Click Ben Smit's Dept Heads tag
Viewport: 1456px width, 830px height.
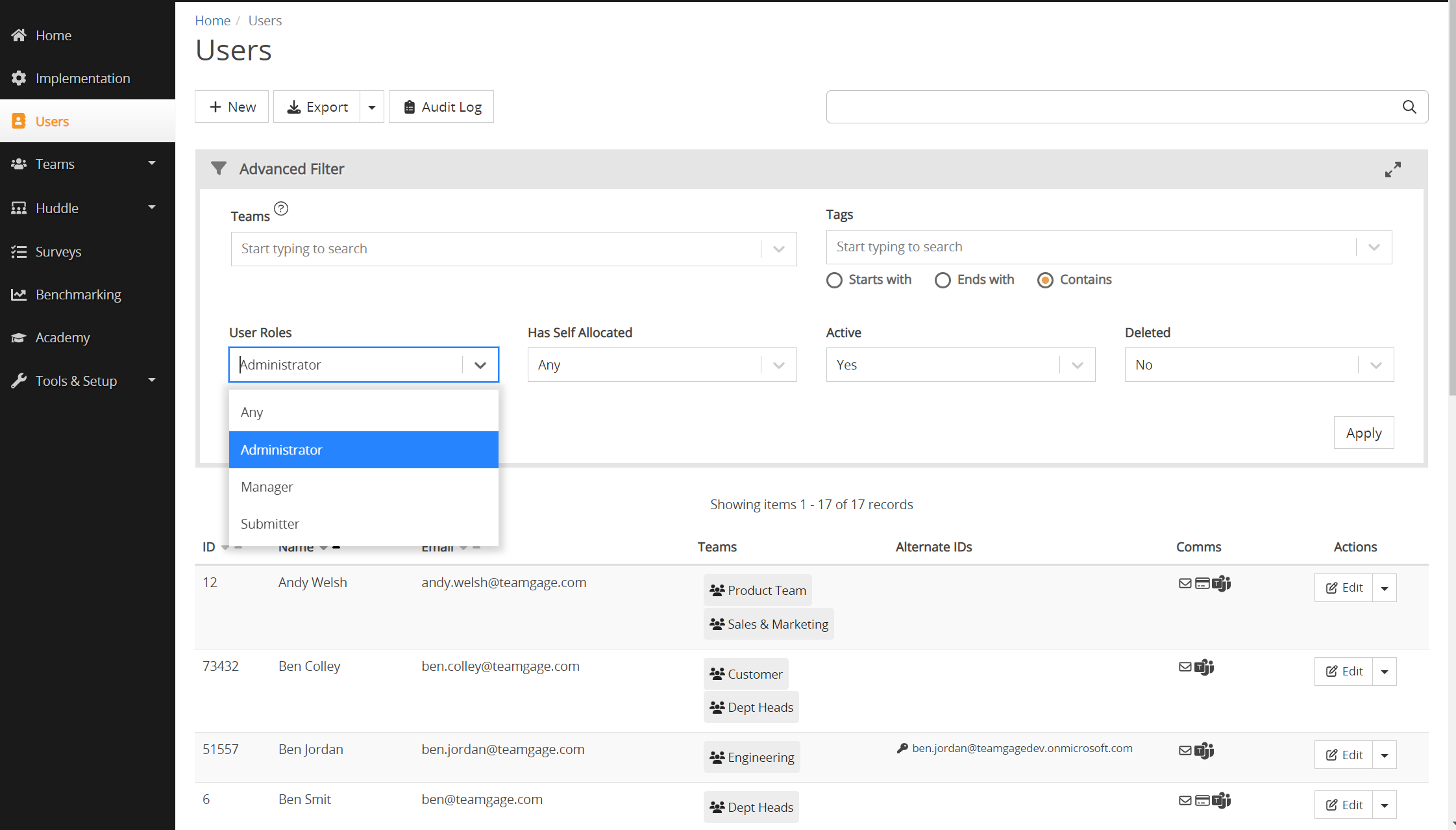[x=751, y=807]
